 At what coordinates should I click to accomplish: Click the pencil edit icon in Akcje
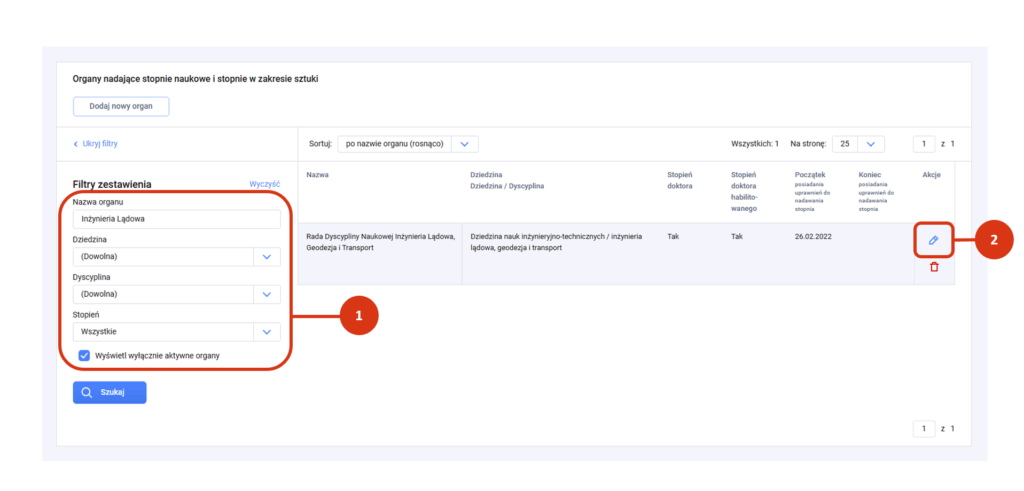pyautogui.click(x=933, y=241)
